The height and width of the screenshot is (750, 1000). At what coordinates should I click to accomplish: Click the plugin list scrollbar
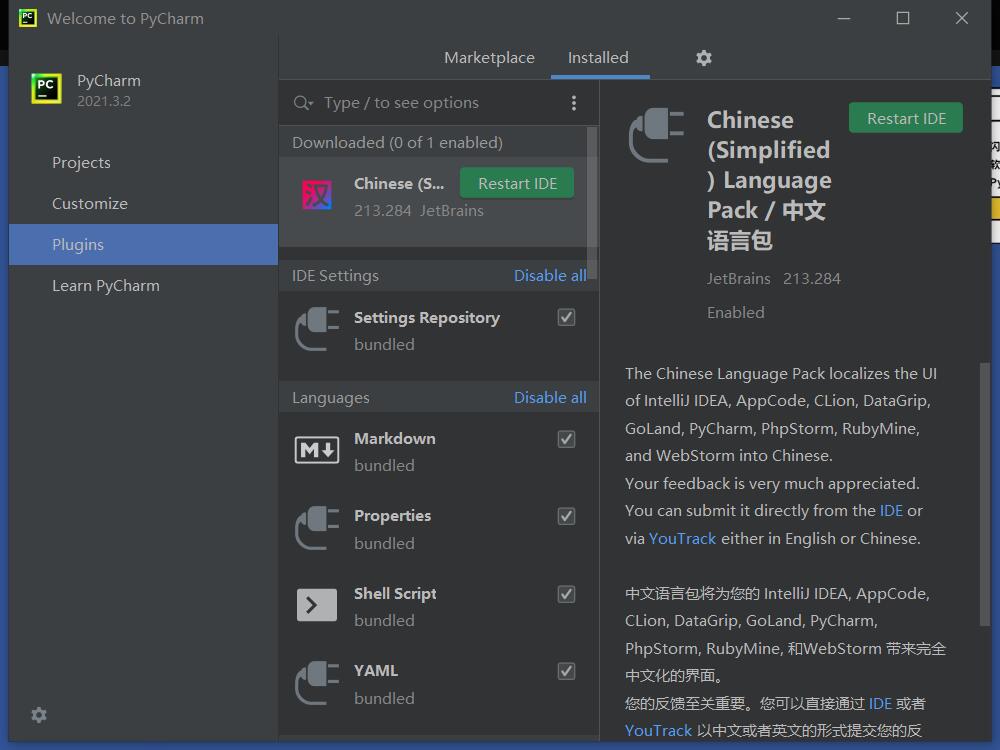tap(592, 203)
